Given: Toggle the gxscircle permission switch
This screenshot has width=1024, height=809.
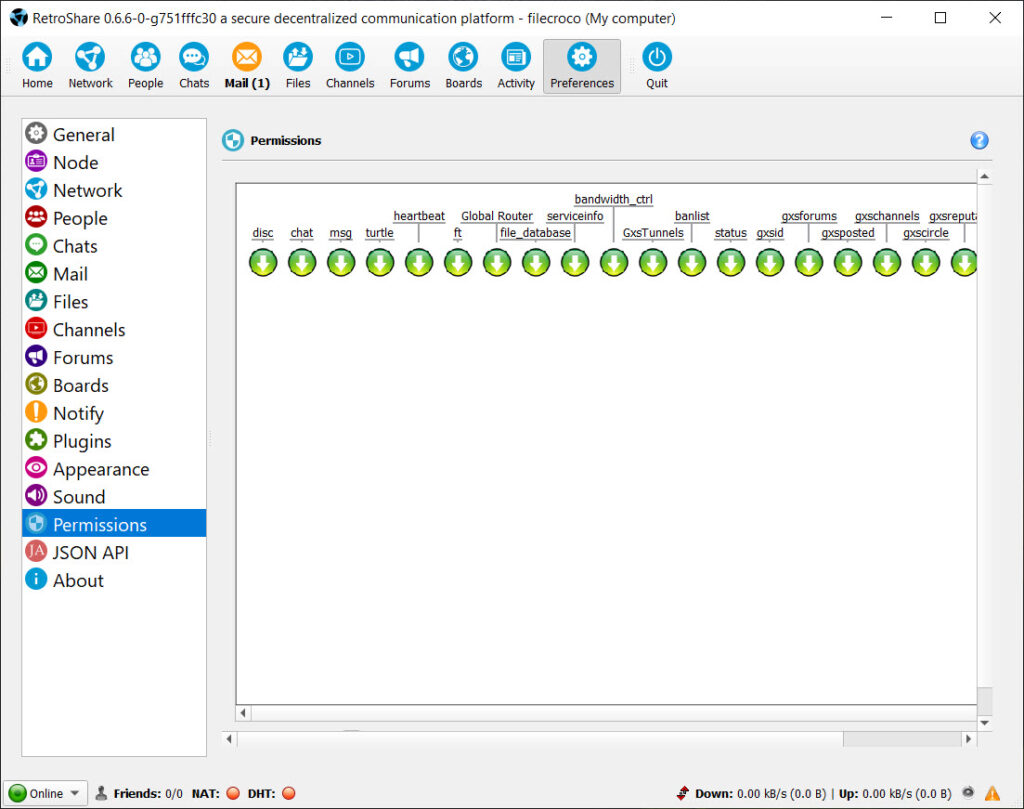Looking at the screenshot, I should 926,262.
